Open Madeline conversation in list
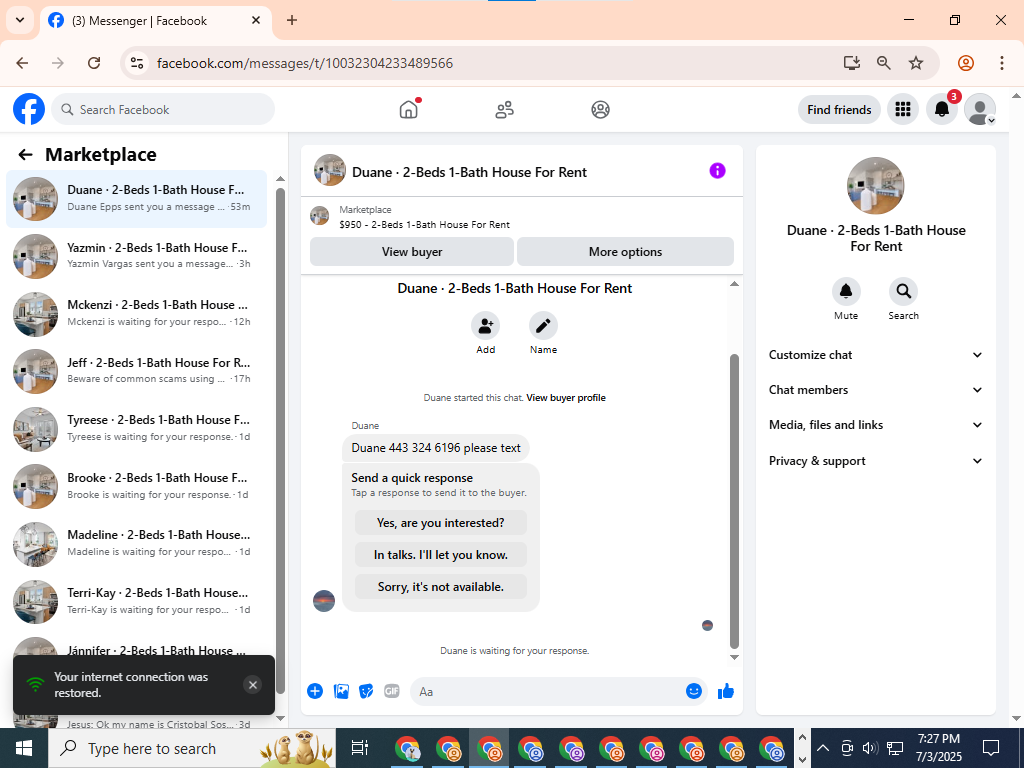Screen dimensions: 1024x768 coord(136,543)
